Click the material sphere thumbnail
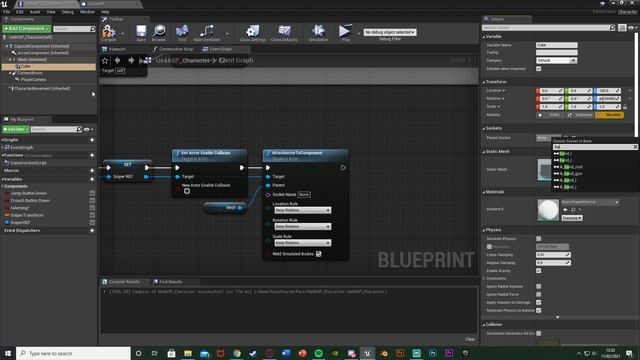Screen dimensions: 640x360 (x=548, y=210)
